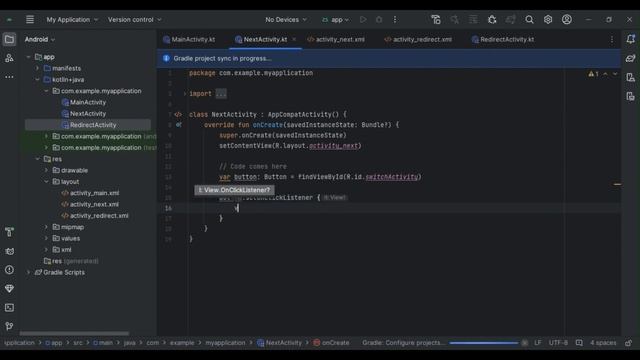
Task: Switch to activity_next.xml tab
Action: point(336,40)
